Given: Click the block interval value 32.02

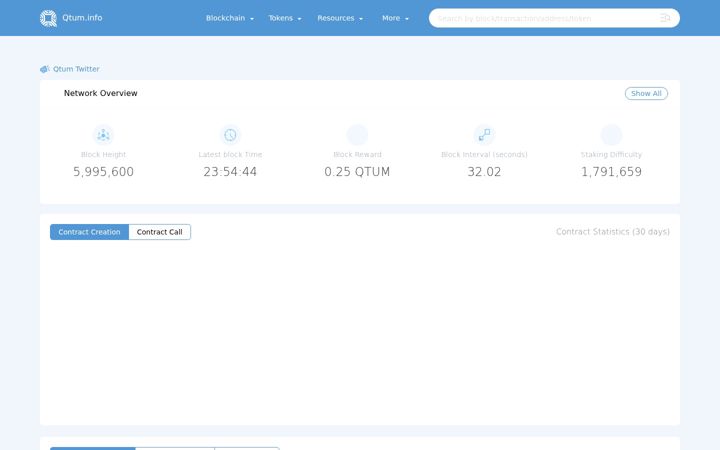Looking at the screenshot, I should [484, 172].
